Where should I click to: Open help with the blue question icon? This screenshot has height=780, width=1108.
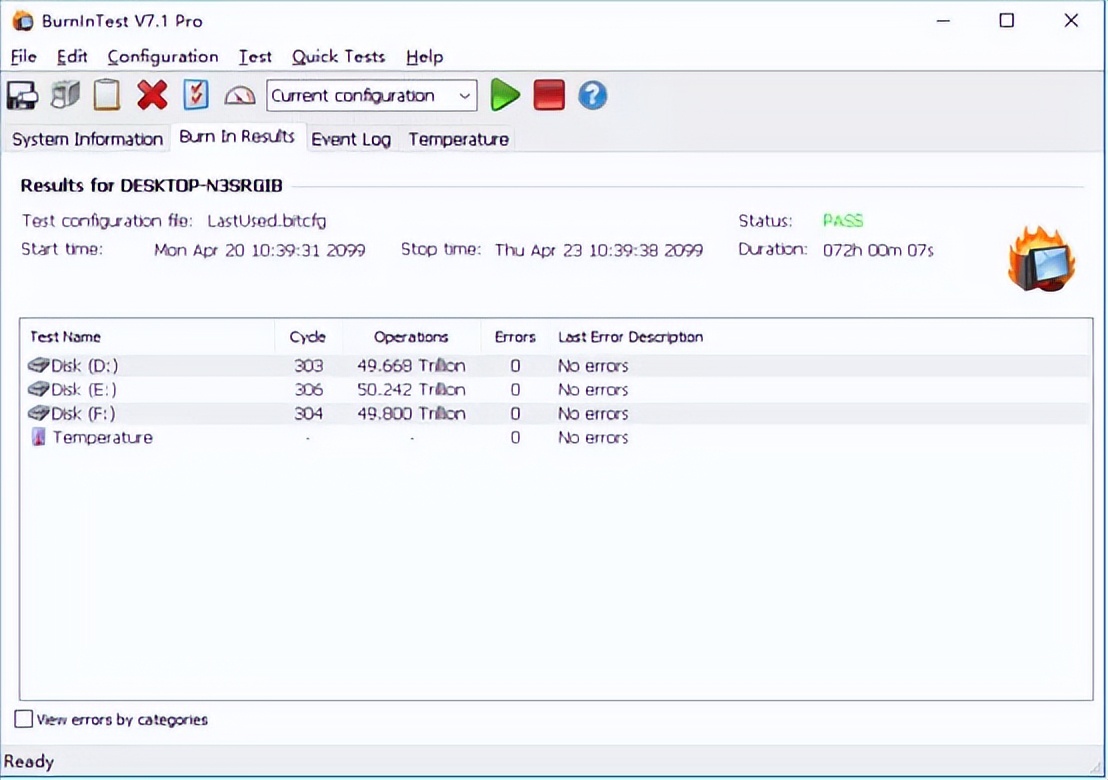(x=593, y=96)
